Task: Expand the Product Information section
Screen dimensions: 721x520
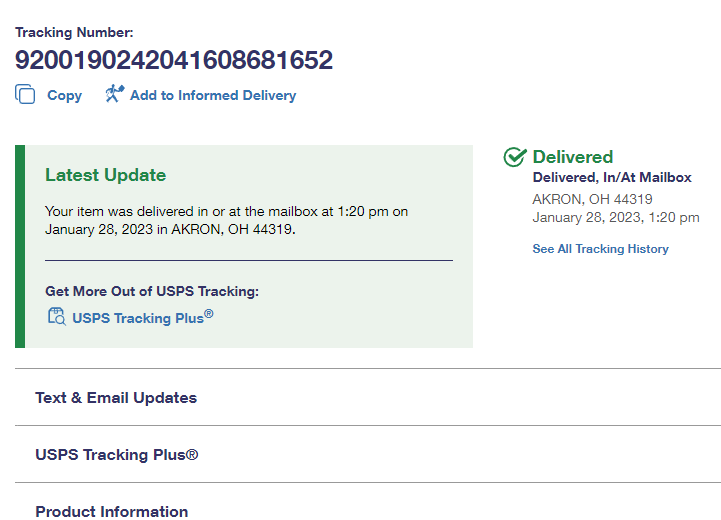Action: point(111,511)
